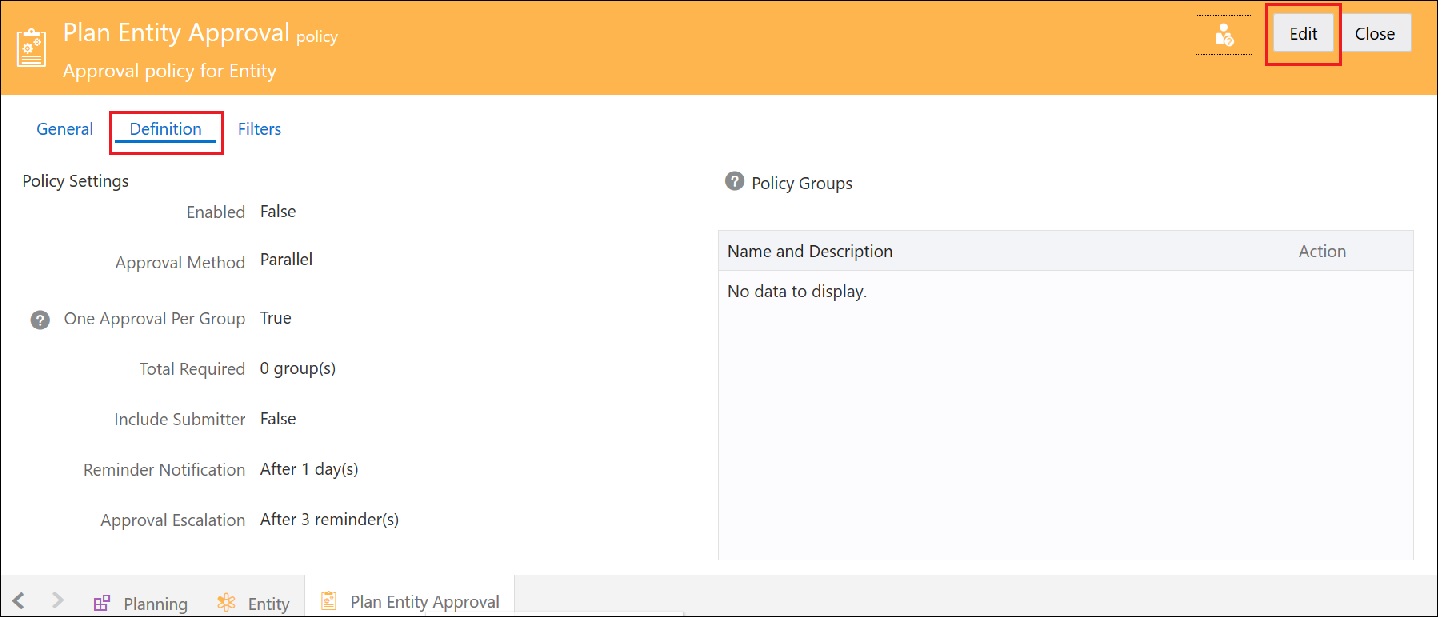Select the Definition tab
This screenshot has height=617, width=1444.
point(165,128)
